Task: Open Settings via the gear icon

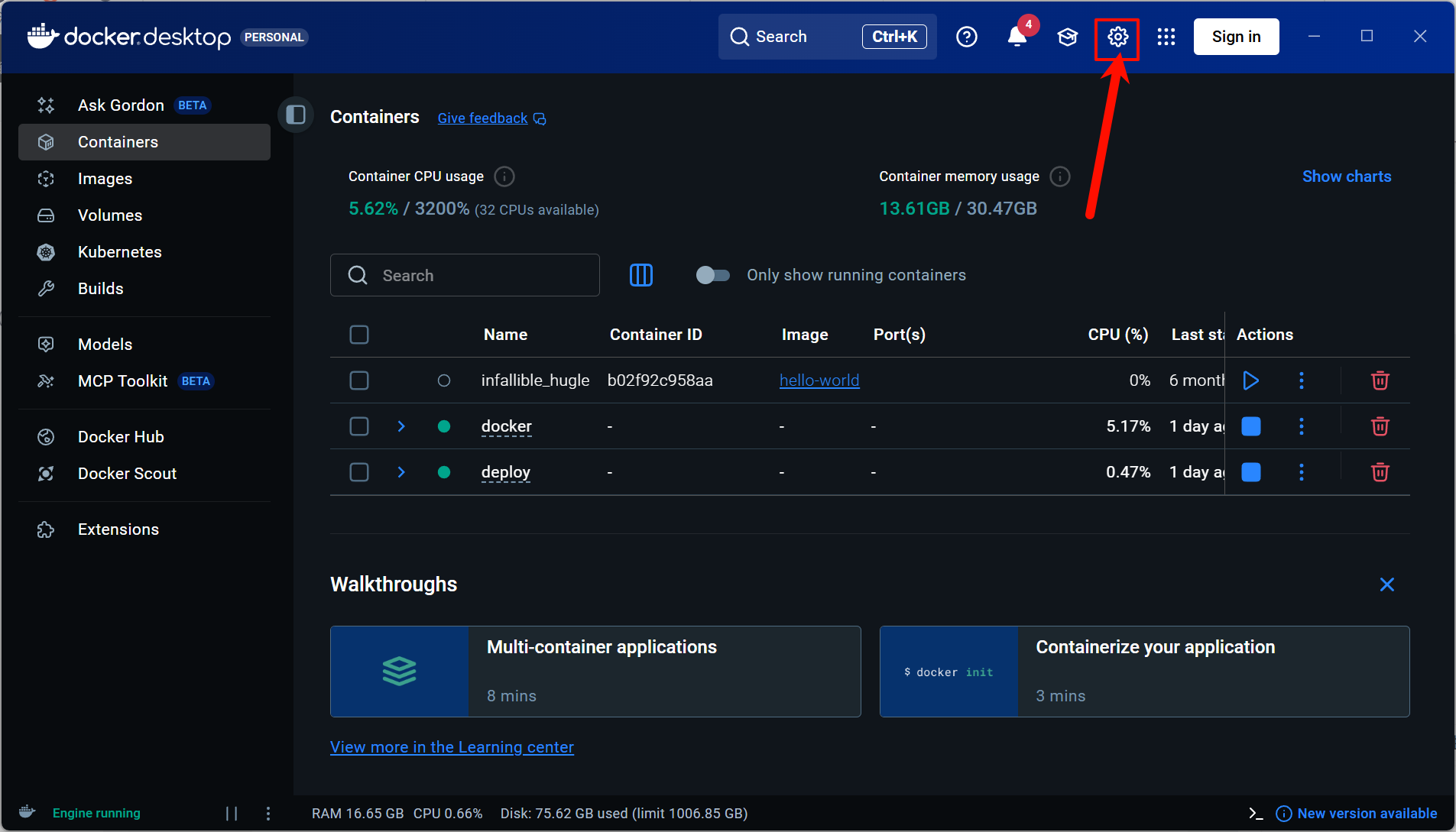Action: tap(1117, 37)
